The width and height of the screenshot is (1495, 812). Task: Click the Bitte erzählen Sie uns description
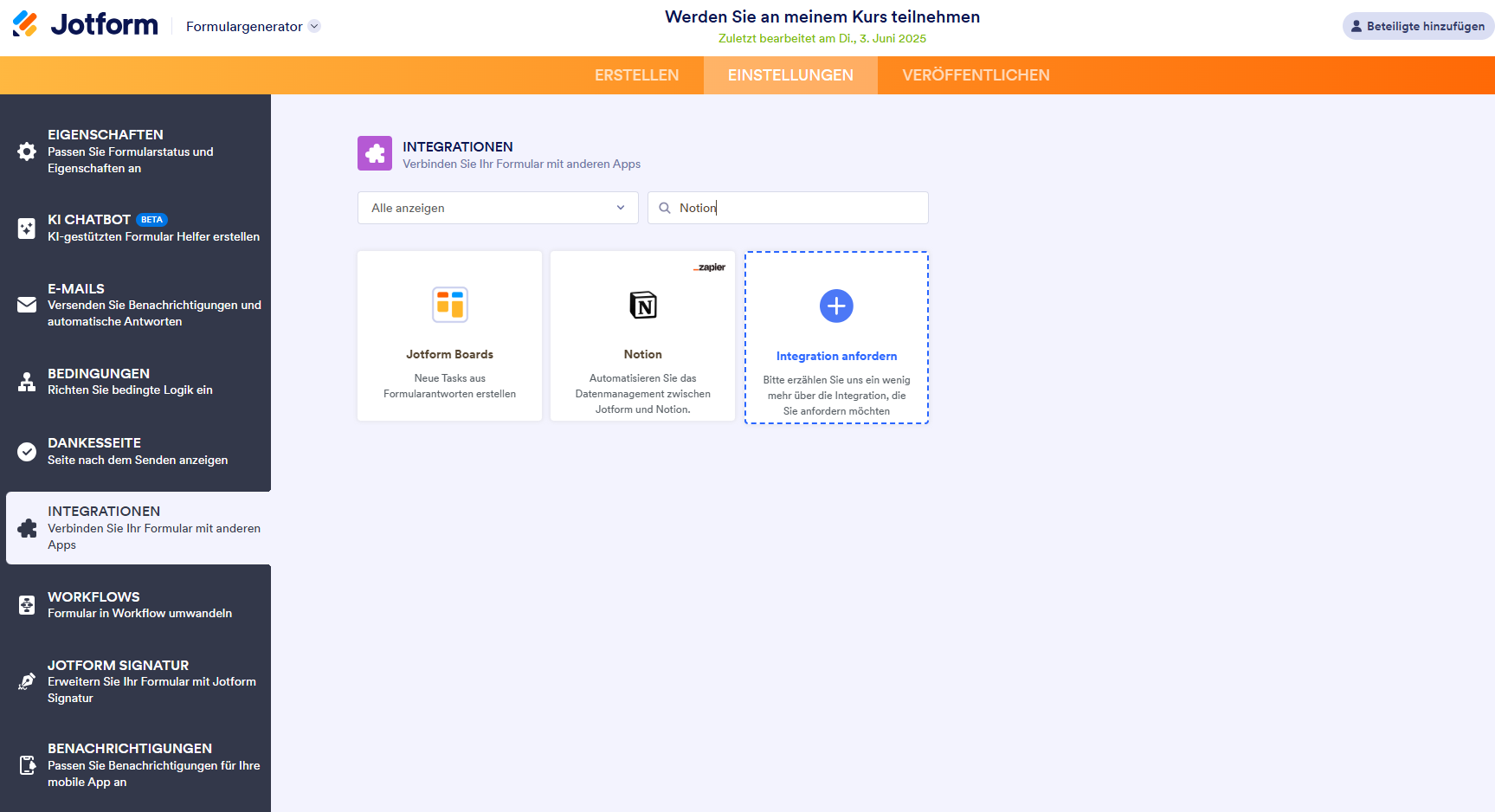[836, 396]
